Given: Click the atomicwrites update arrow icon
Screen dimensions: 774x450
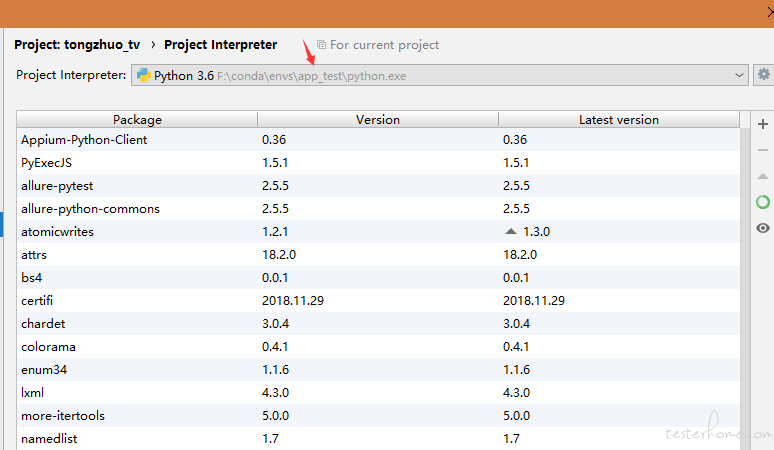Looking at the screenshot, I should point(511,231).
